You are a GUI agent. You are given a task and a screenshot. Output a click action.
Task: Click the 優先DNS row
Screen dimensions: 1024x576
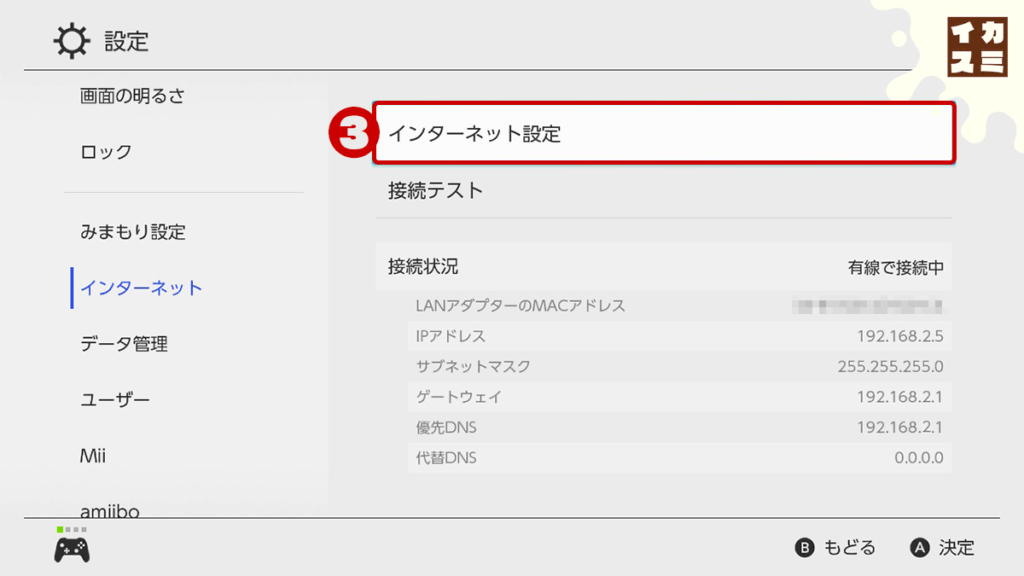click(679, 428)
